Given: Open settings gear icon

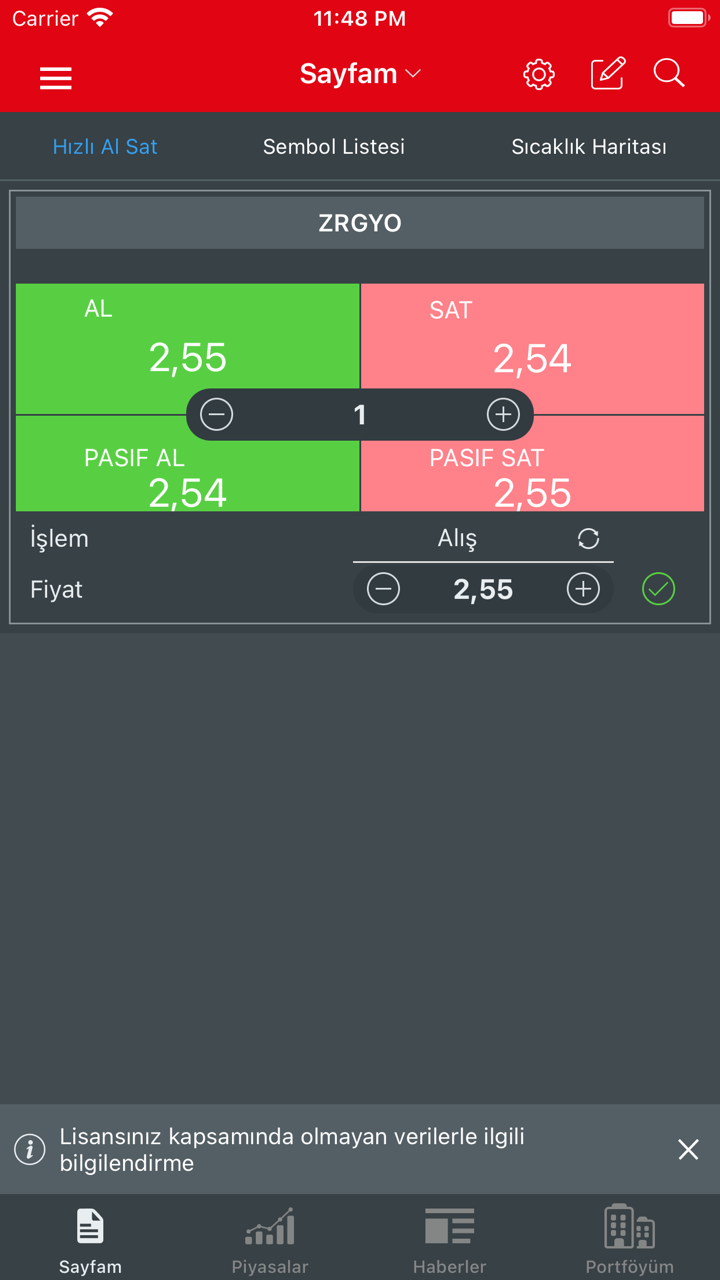Looking at the screenshot, I should pos(539,74).
